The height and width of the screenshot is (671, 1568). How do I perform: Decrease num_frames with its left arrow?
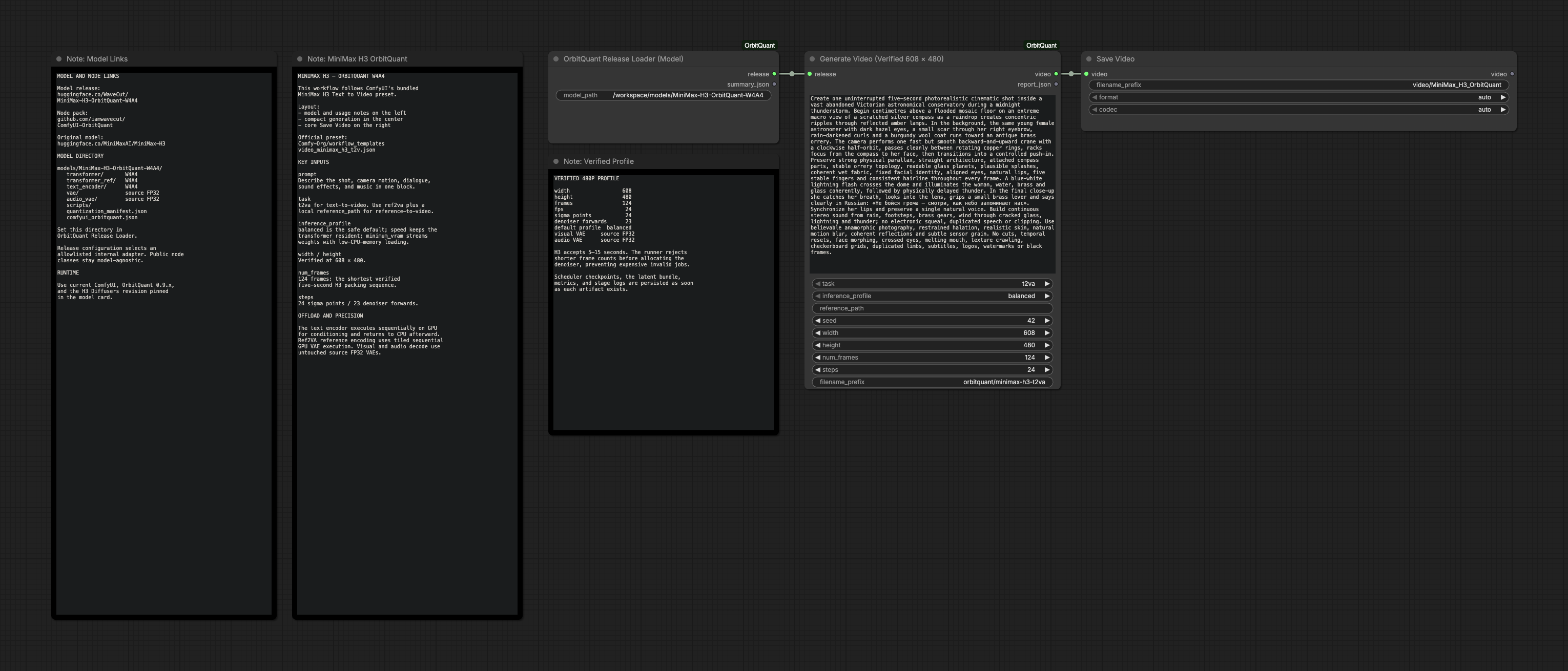817,358
